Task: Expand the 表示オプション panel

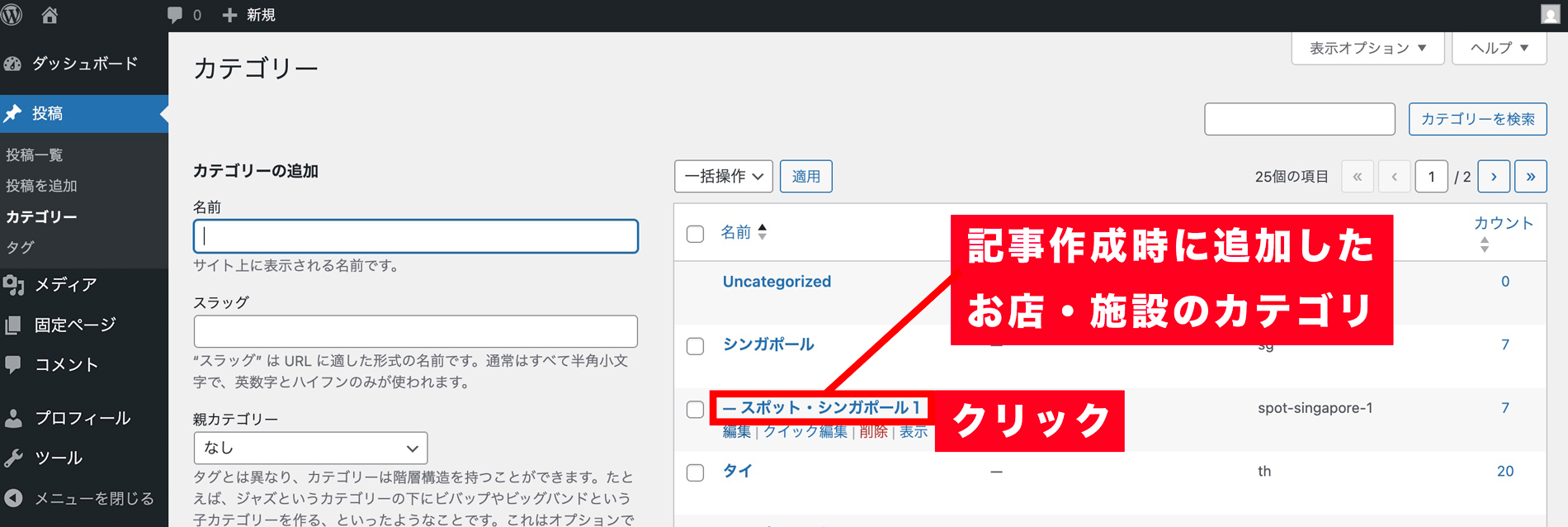Action: click(x=1367, y=49)
